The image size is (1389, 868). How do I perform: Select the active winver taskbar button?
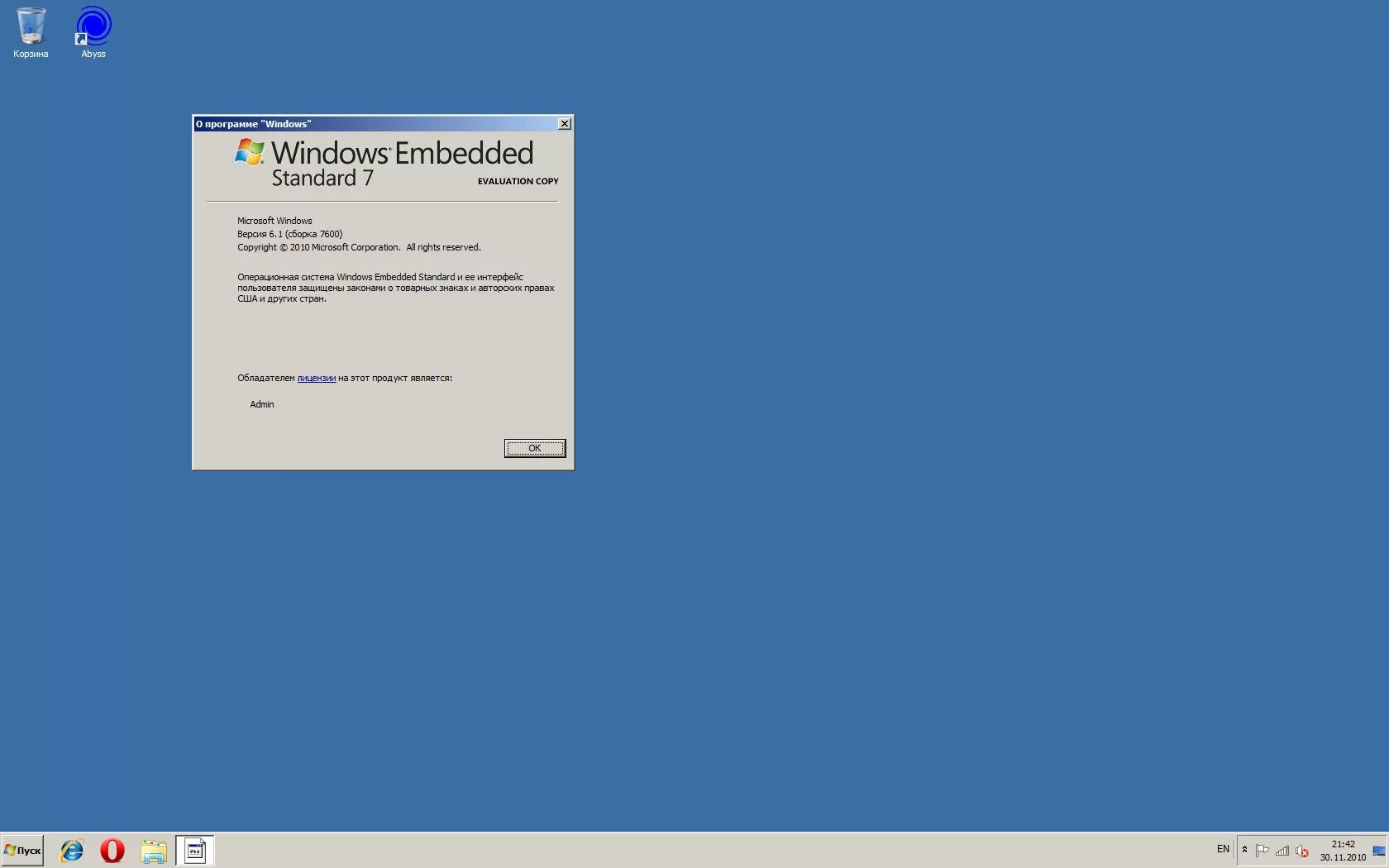coord(195,851)
